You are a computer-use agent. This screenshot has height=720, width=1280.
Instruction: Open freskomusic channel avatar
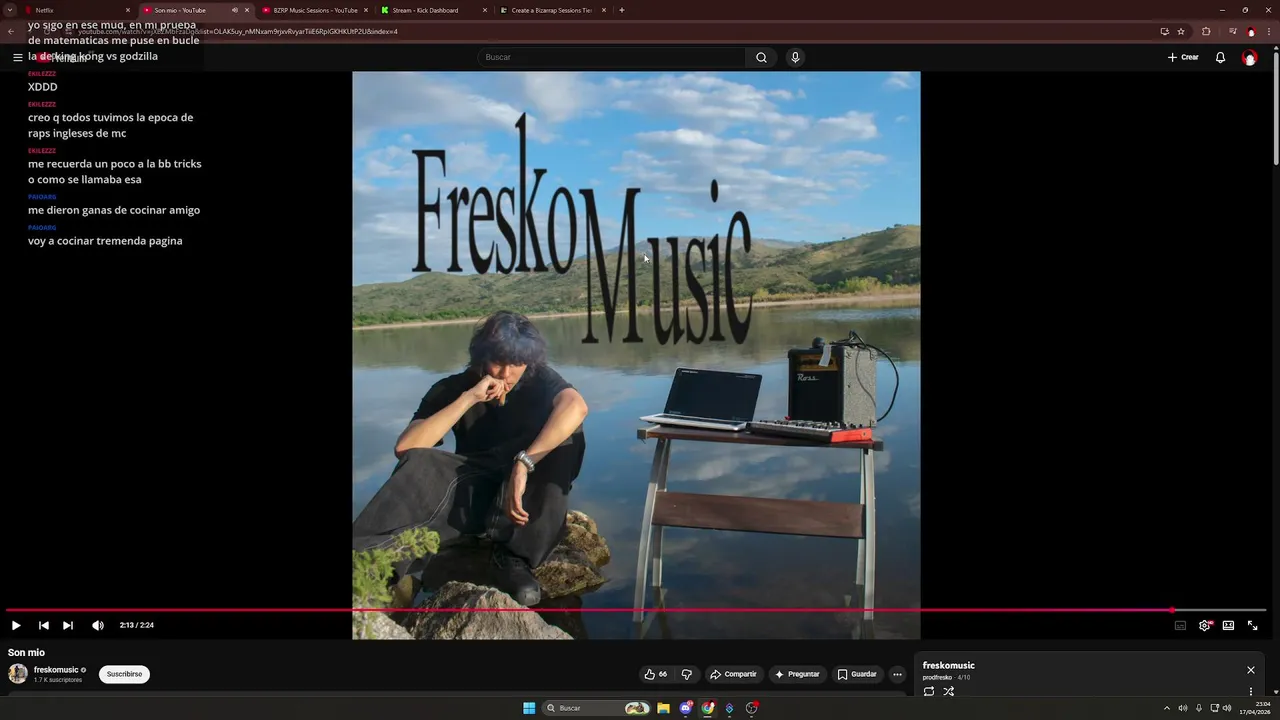click(18, 673)
